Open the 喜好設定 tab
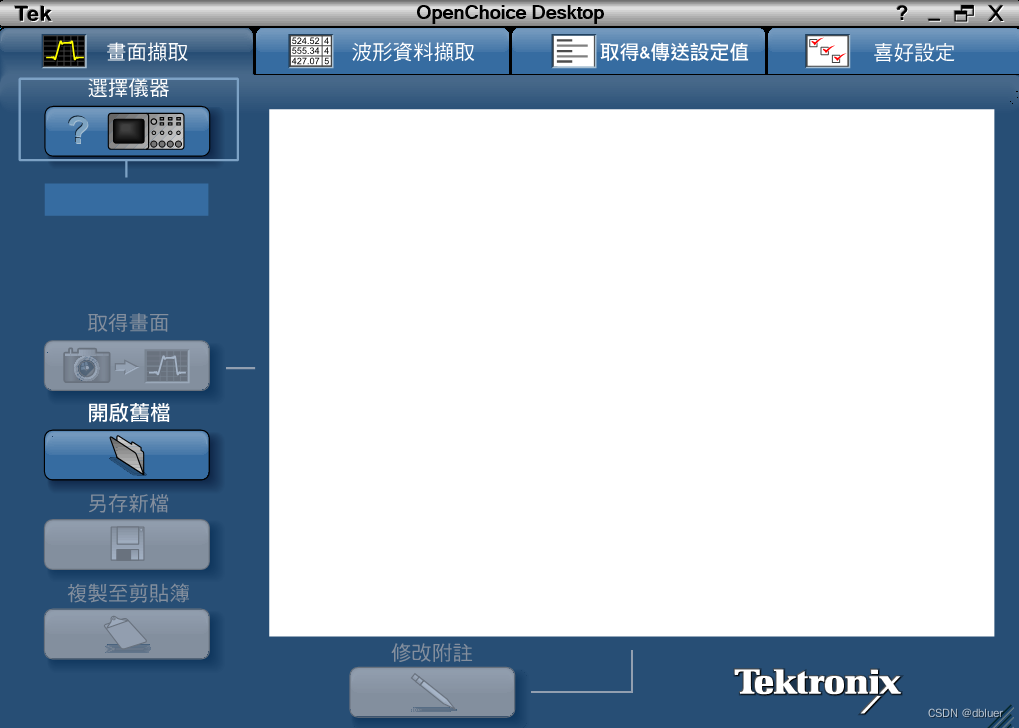 894,51
